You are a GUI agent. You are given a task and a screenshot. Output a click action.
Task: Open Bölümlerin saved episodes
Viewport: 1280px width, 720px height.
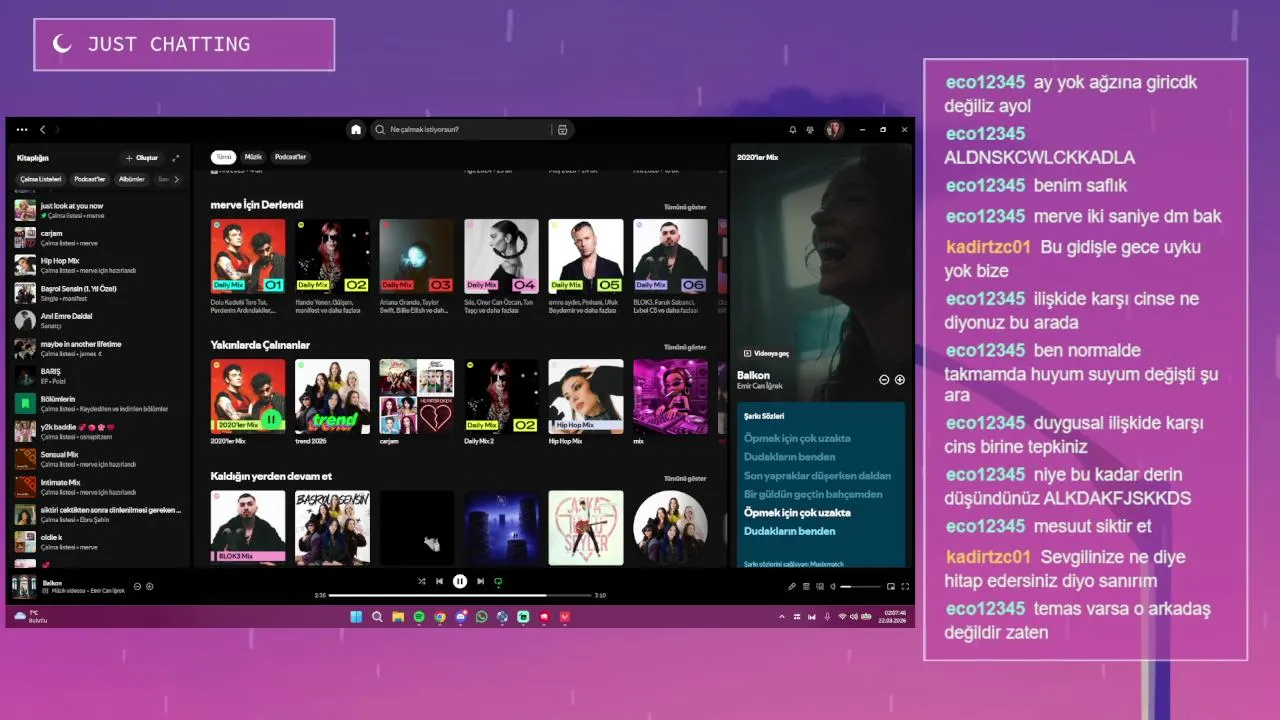(100, 404)
